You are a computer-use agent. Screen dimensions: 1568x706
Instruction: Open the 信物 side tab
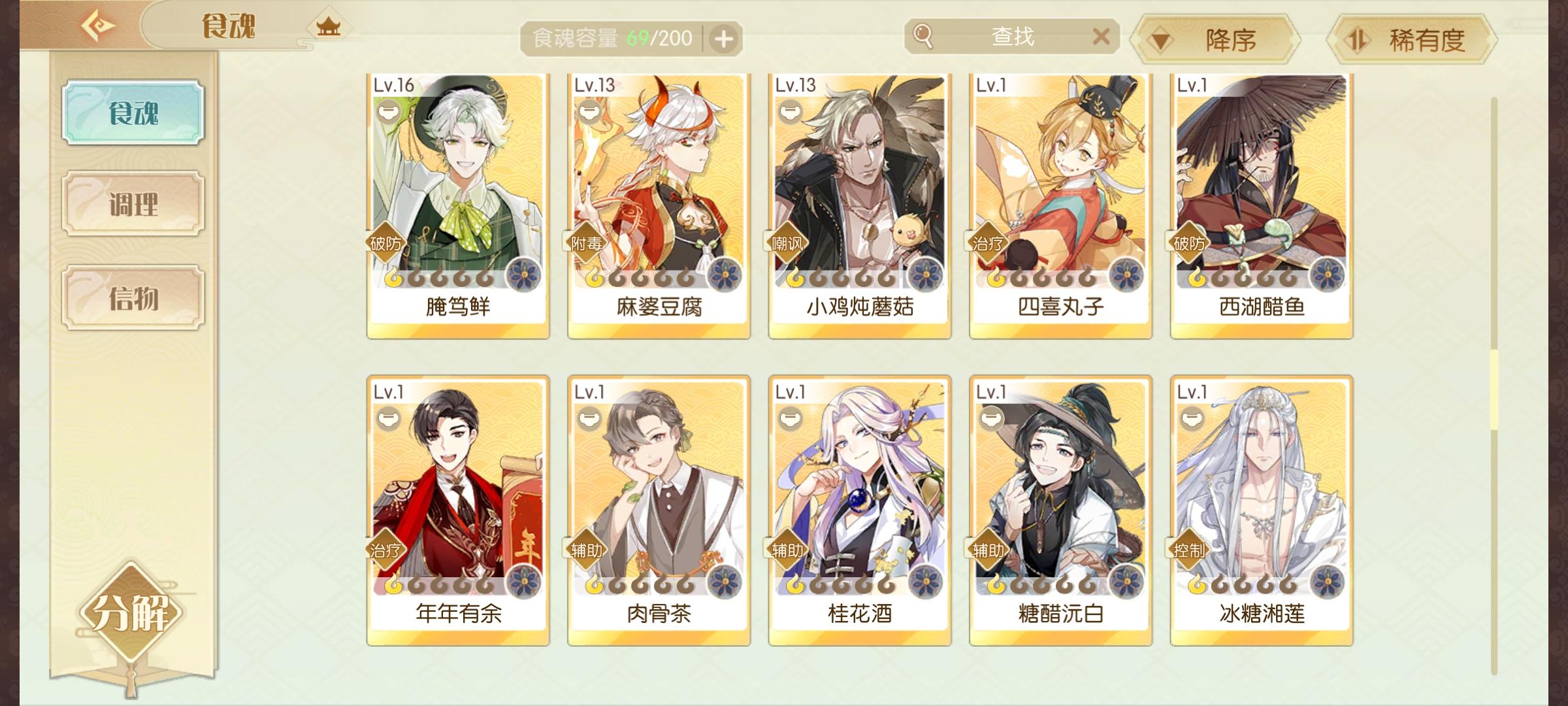pyautogui.click(x=133, y=298)
